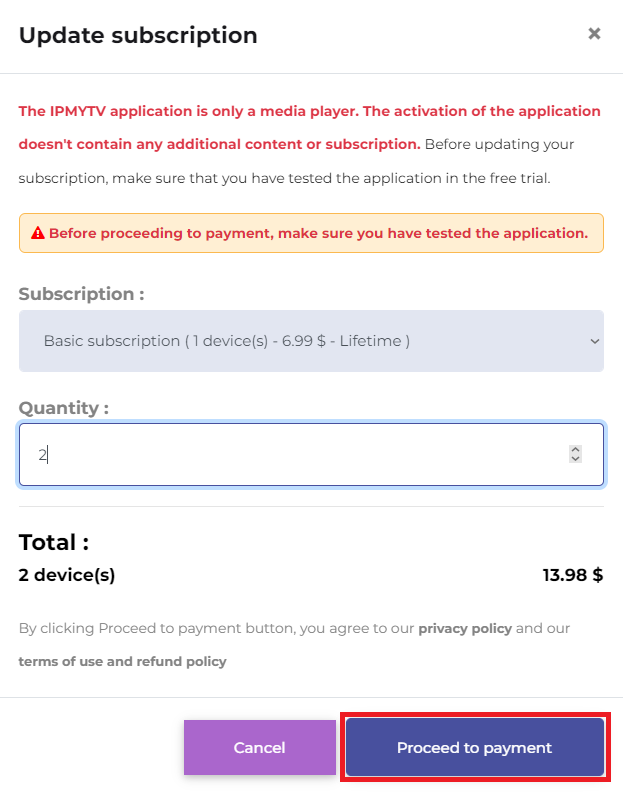Viewport: 623px width, 793px height.
Task: Click the red warning triangle icon
Action: [37, 233]
